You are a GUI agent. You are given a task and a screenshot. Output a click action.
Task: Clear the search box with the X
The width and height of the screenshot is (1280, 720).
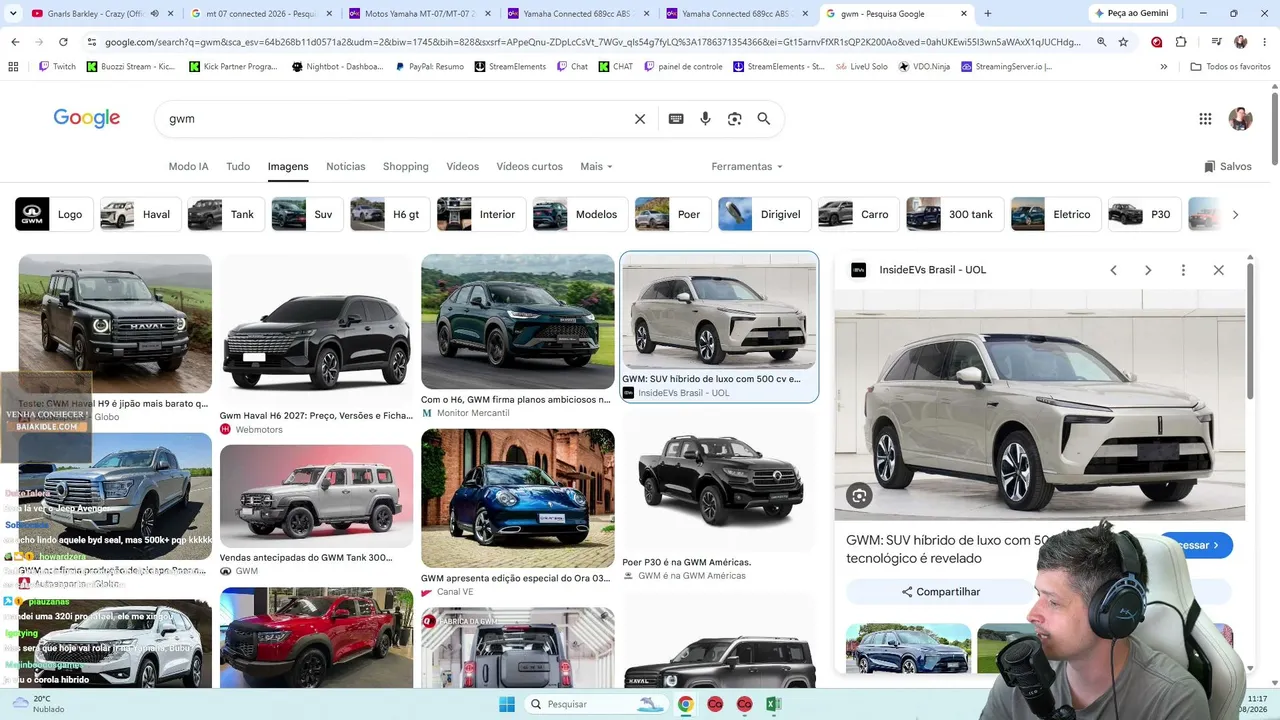(640, 119)
